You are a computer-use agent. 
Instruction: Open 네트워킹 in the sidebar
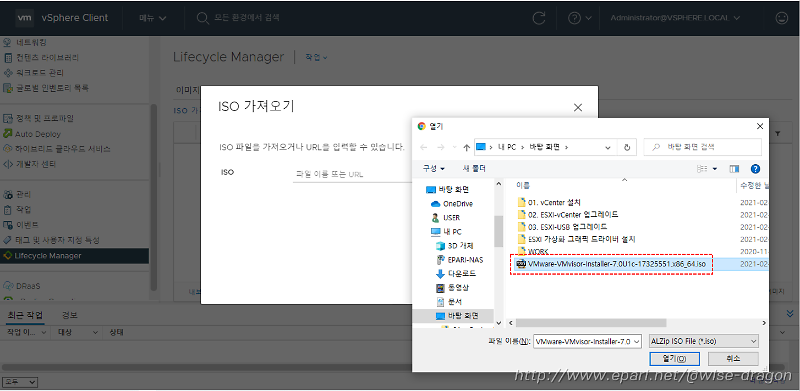32,43
